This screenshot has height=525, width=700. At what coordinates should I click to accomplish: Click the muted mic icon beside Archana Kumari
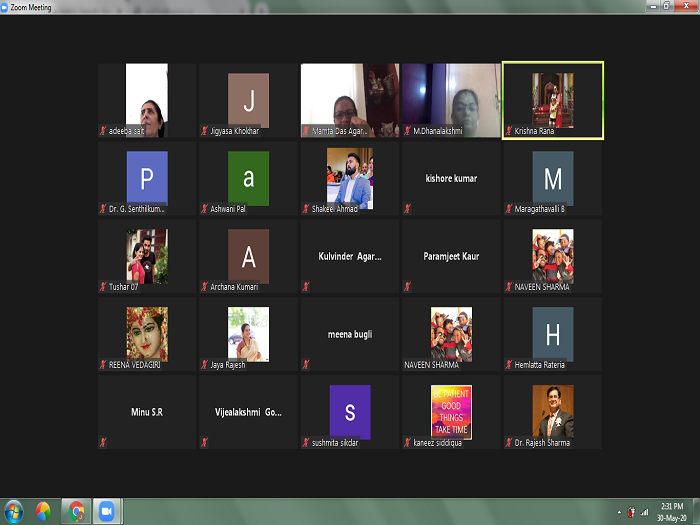204,287
